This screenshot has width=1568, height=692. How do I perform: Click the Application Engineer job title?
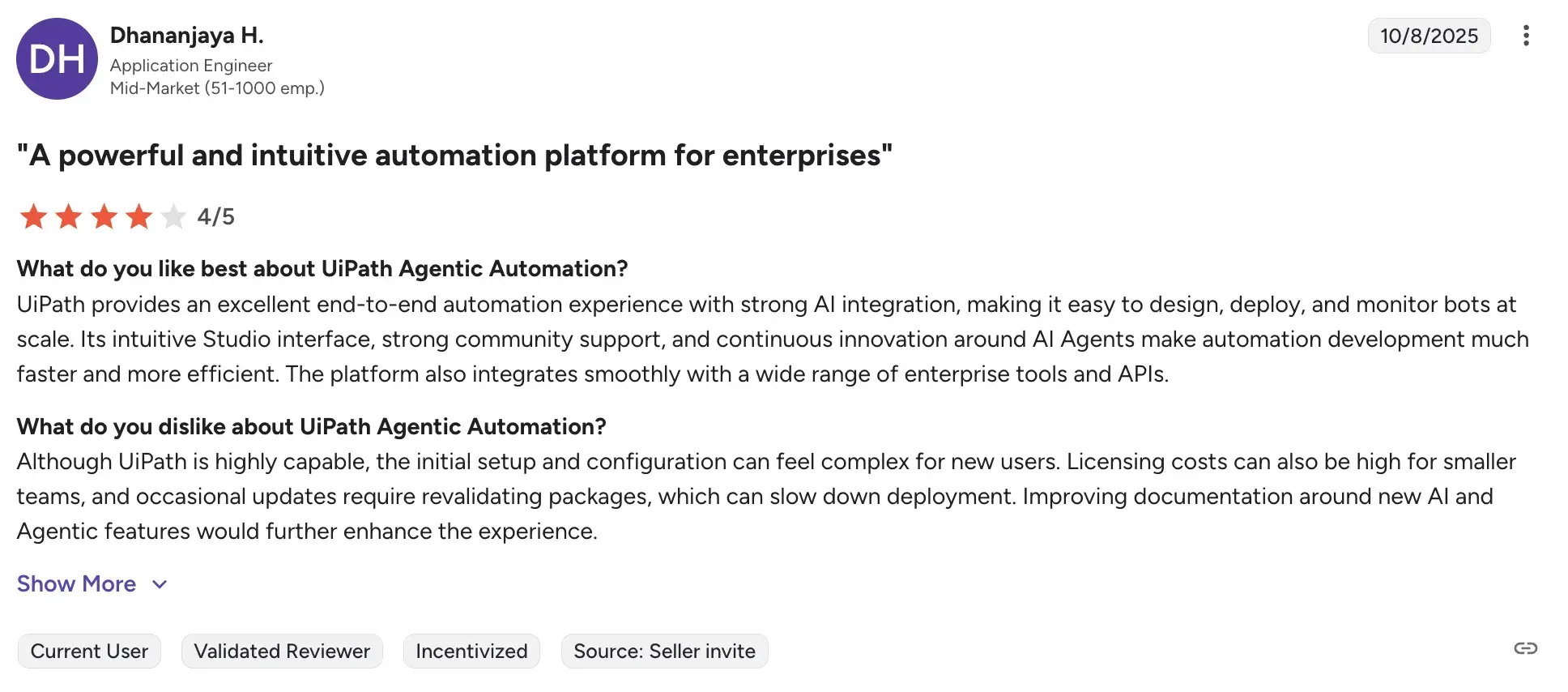(191, 66)
